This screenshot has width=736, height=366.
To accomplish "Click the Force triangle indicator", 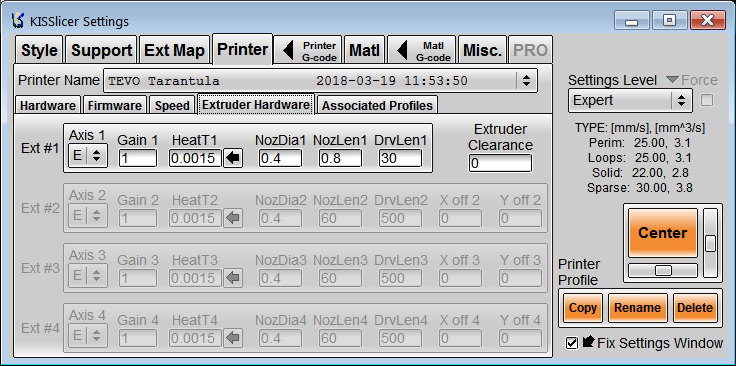I will (x=673, y=80).
